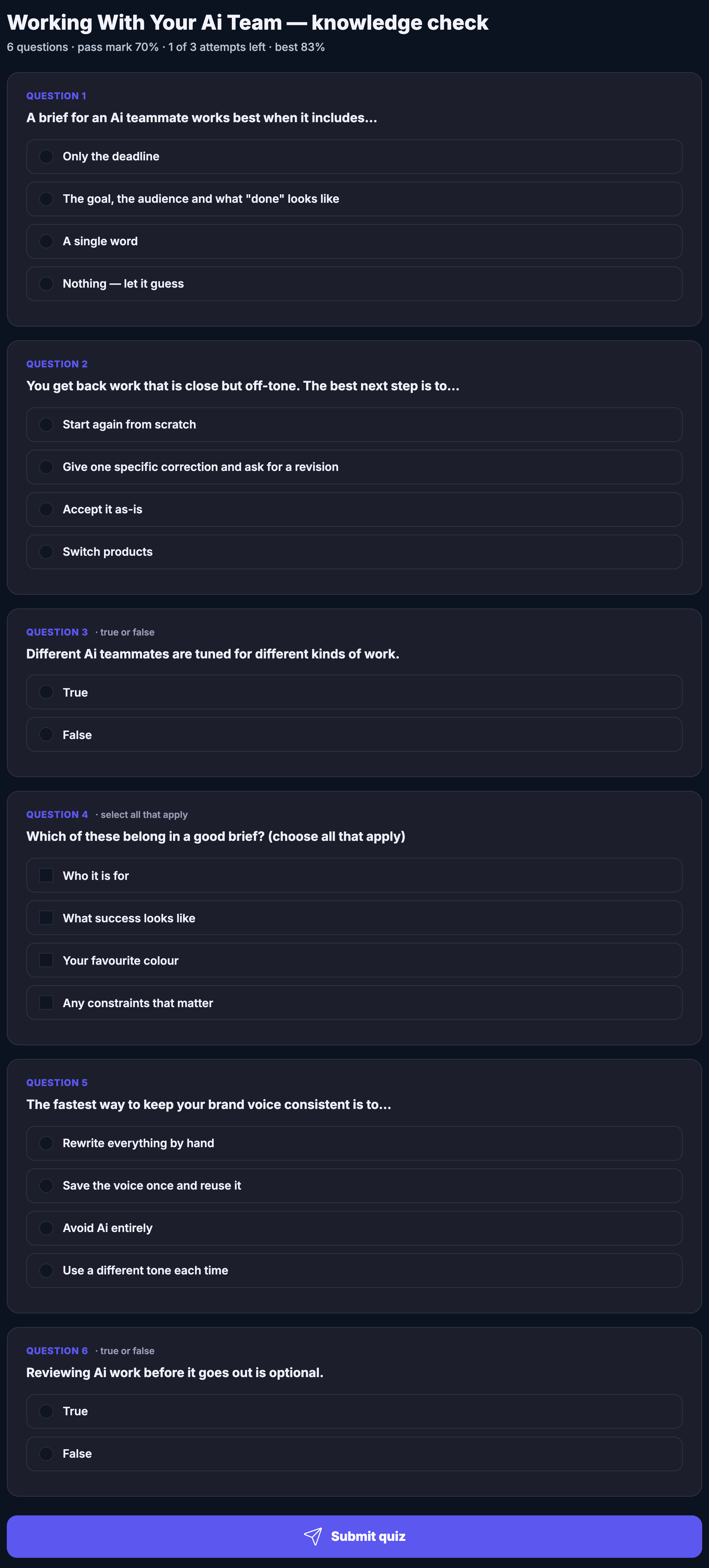Screen dimensions: 709x1568
Task: Select 'Rewrite everything by hand' option
Action: (354, 1143)
